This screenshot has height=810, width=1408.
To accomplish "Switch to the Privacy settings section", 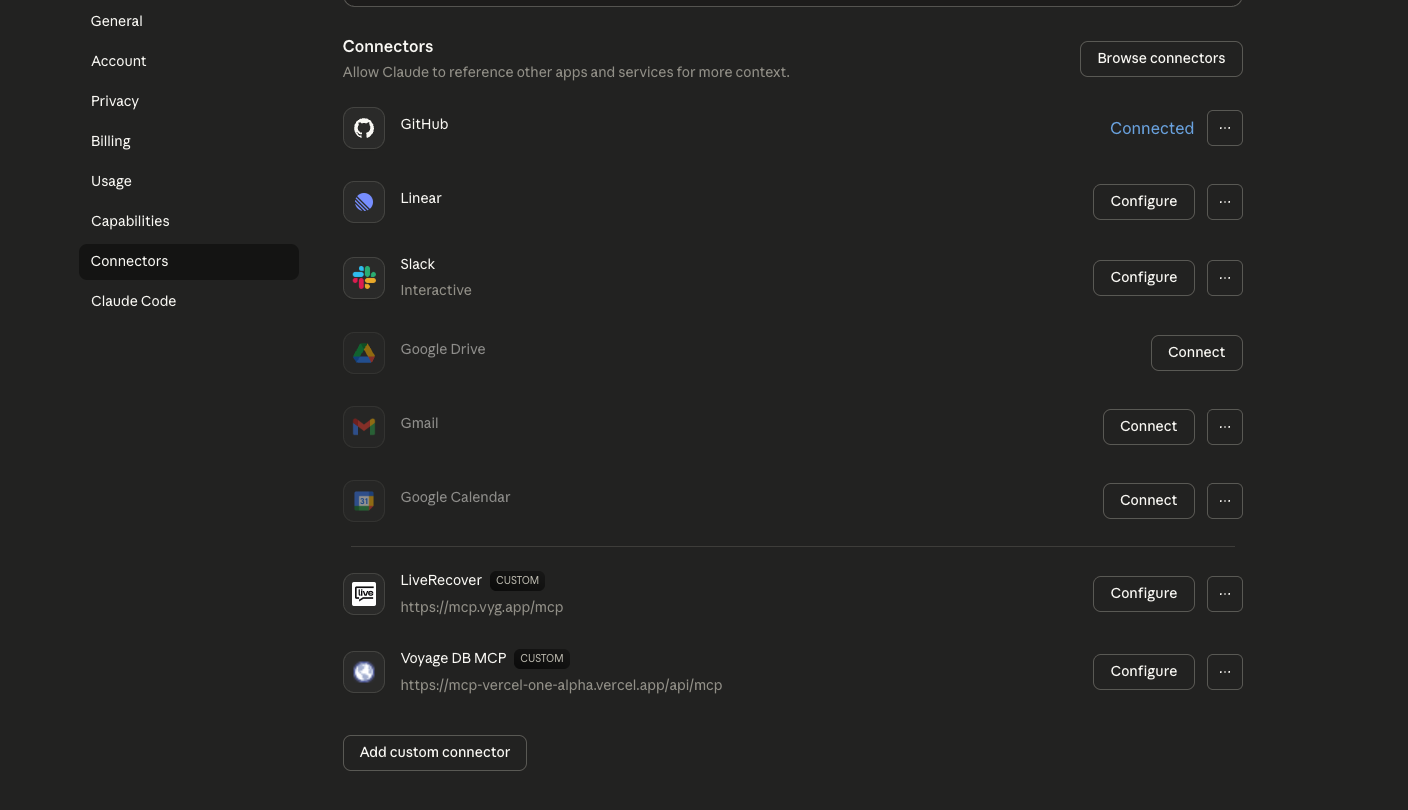I will pos(114,101).
